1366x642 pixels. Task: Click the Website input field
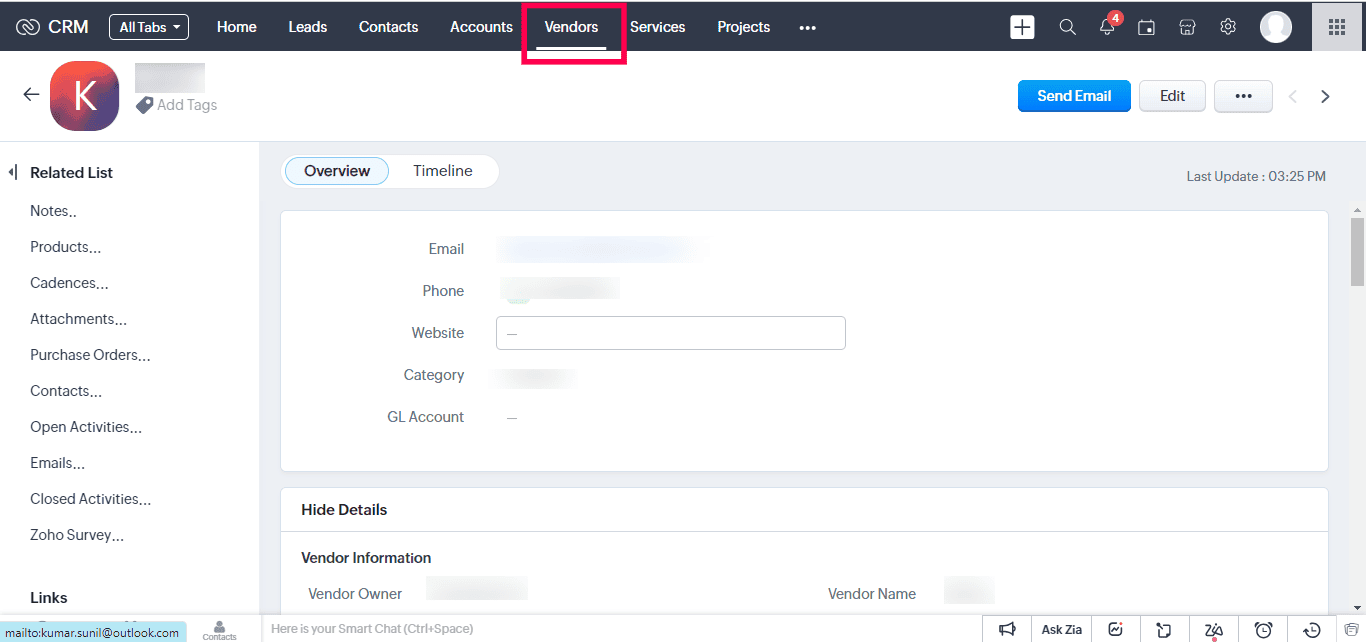click(671, 333)
